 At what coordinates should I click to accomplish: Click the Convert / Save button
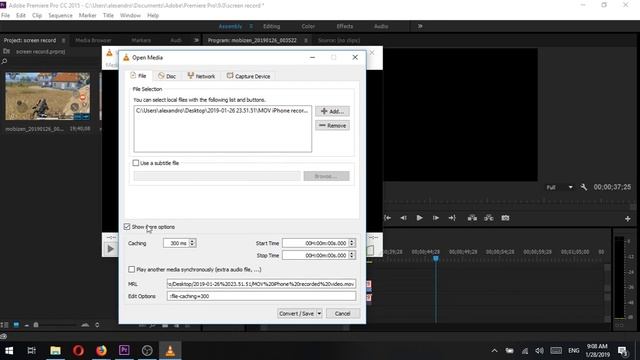(x=297, y=313)
